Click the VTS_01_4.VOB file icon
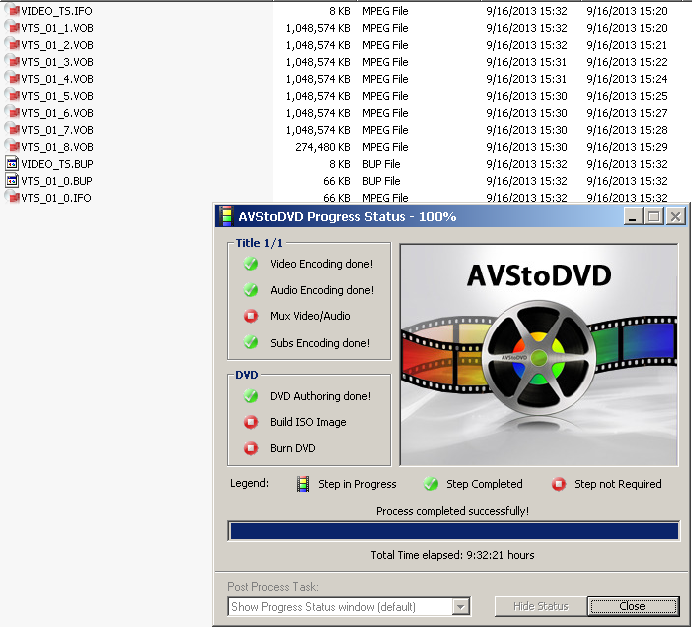This screenshot has height=627, width=692. (12, 79)
